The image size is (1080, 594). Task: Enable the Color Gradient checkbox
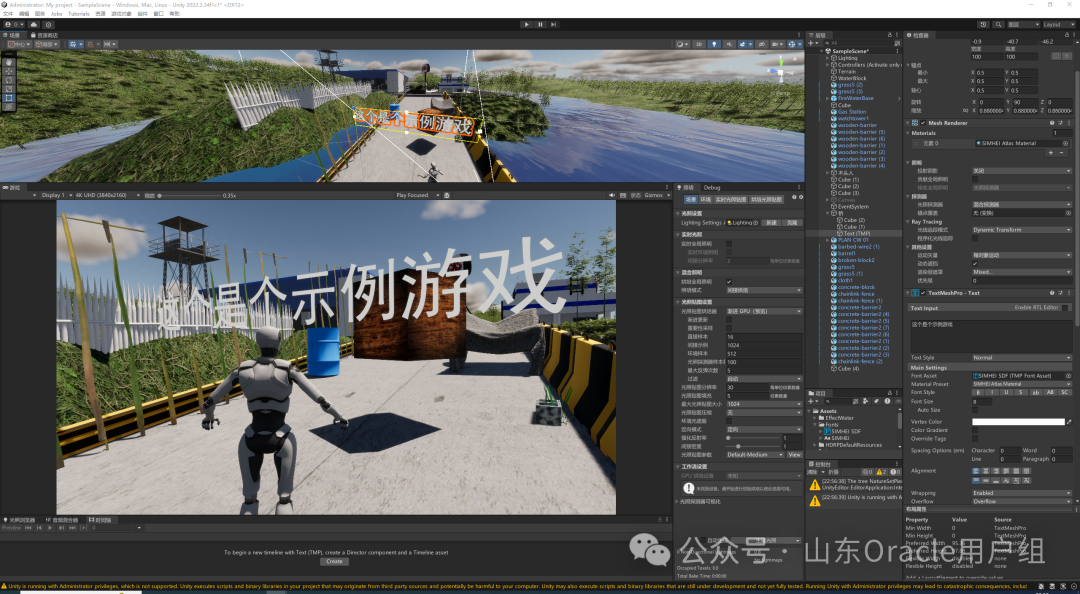tap(975, 430)
